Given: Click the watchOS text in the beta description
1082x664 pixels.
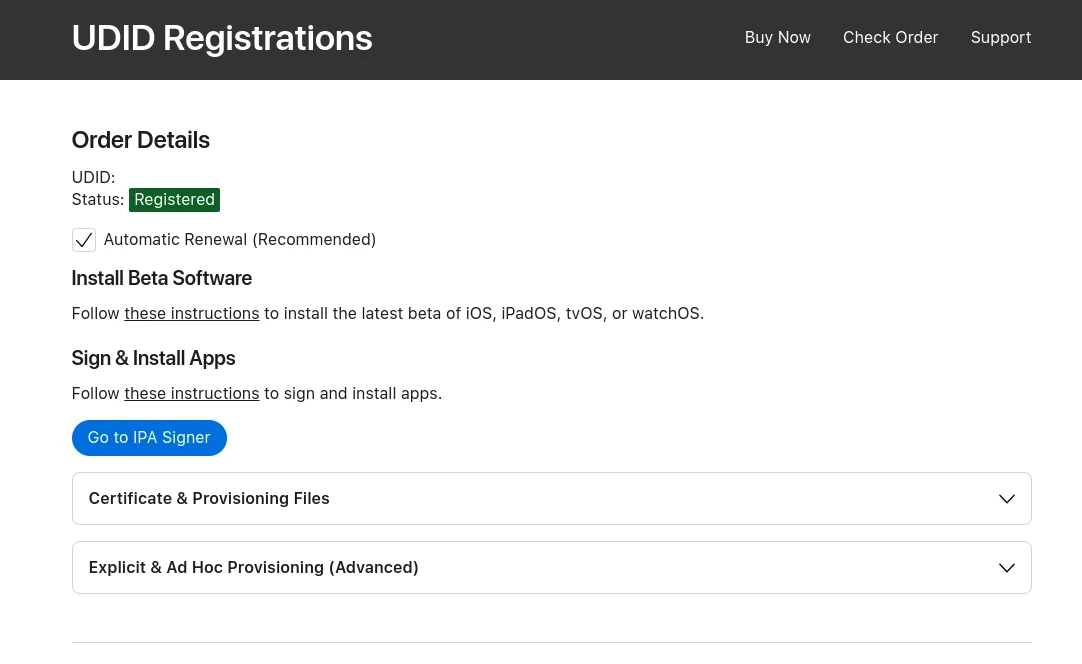Looking at the screenshot, I should pos(666,314).
